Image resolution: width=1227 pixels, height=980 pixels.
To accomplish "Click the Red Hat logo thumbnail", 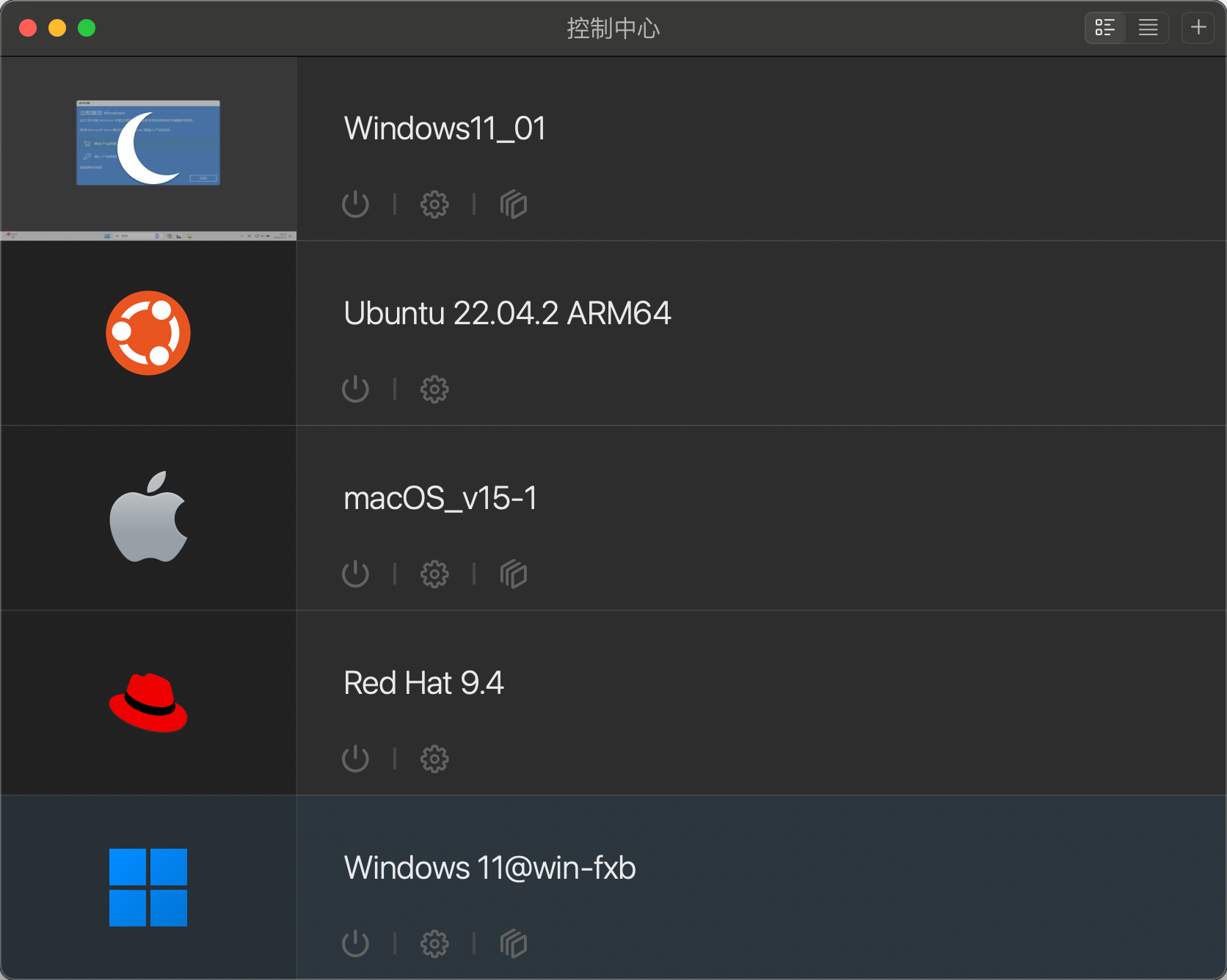I will [148, 703].
